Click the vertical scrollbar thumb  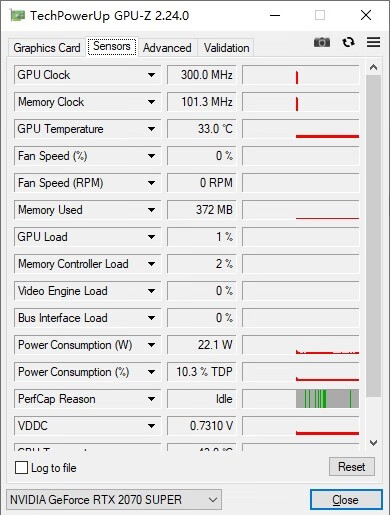(x=373, y=236)
